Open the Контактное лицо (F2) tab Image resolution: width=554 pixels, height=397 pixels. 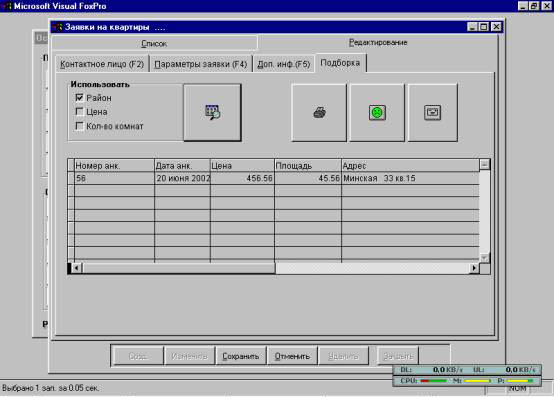(102, 64)
